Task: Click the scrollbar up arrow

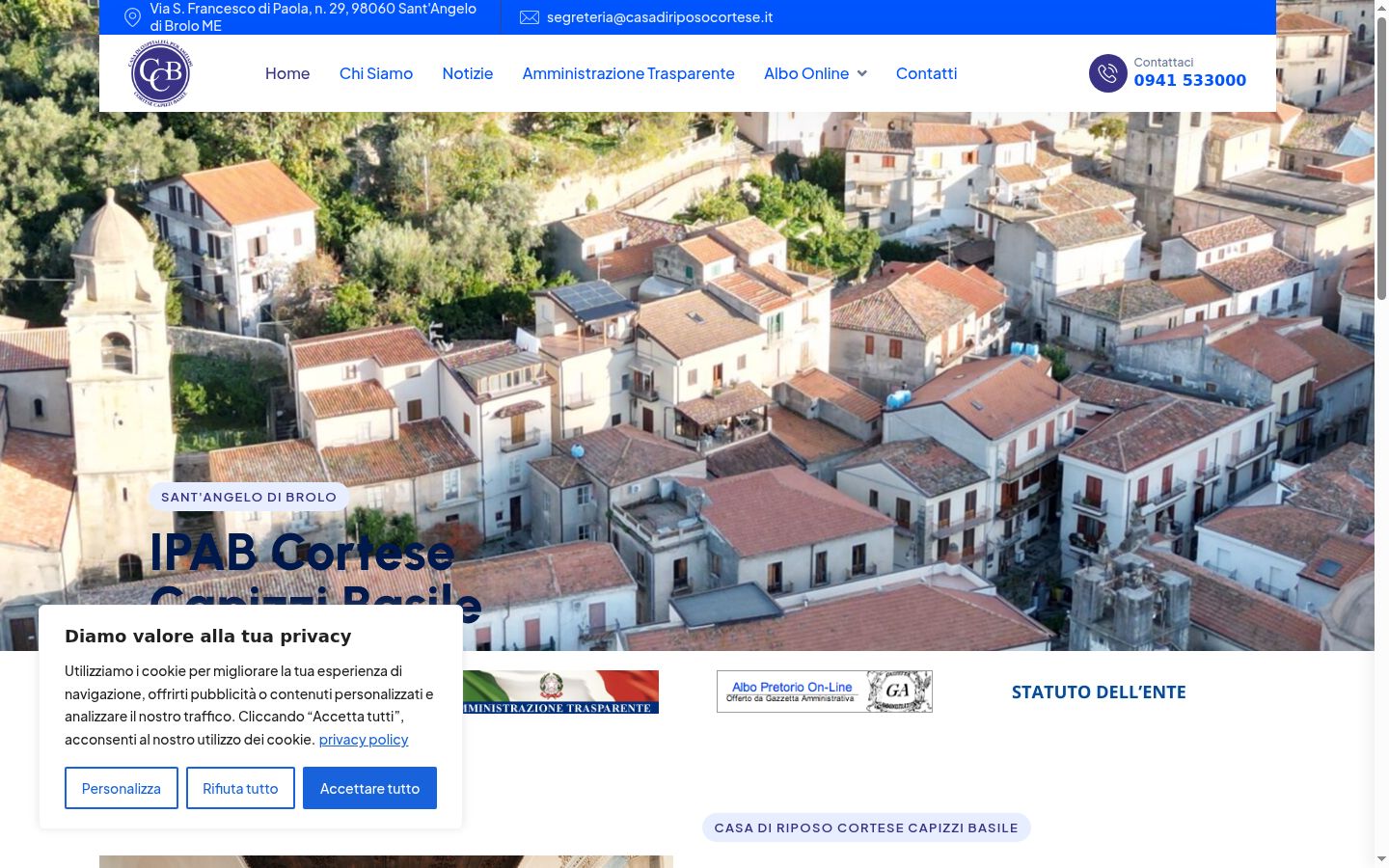Action: pos(1381,8)
